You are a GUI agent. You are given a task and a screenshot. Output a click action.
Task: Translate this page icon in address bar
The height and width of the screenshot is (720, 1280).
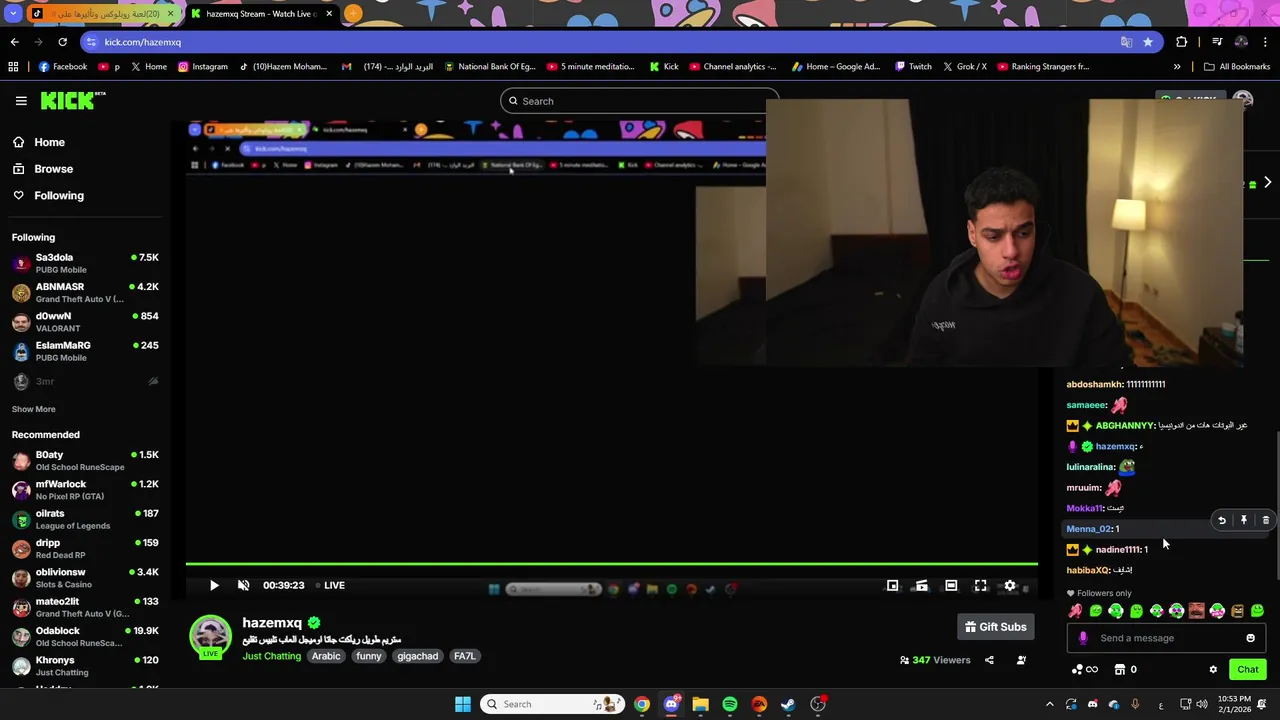click(1126, 42)
